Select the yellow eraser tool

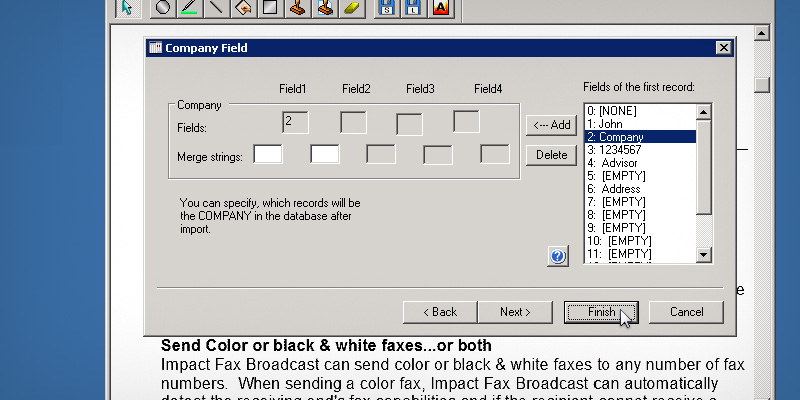point(351,8)
